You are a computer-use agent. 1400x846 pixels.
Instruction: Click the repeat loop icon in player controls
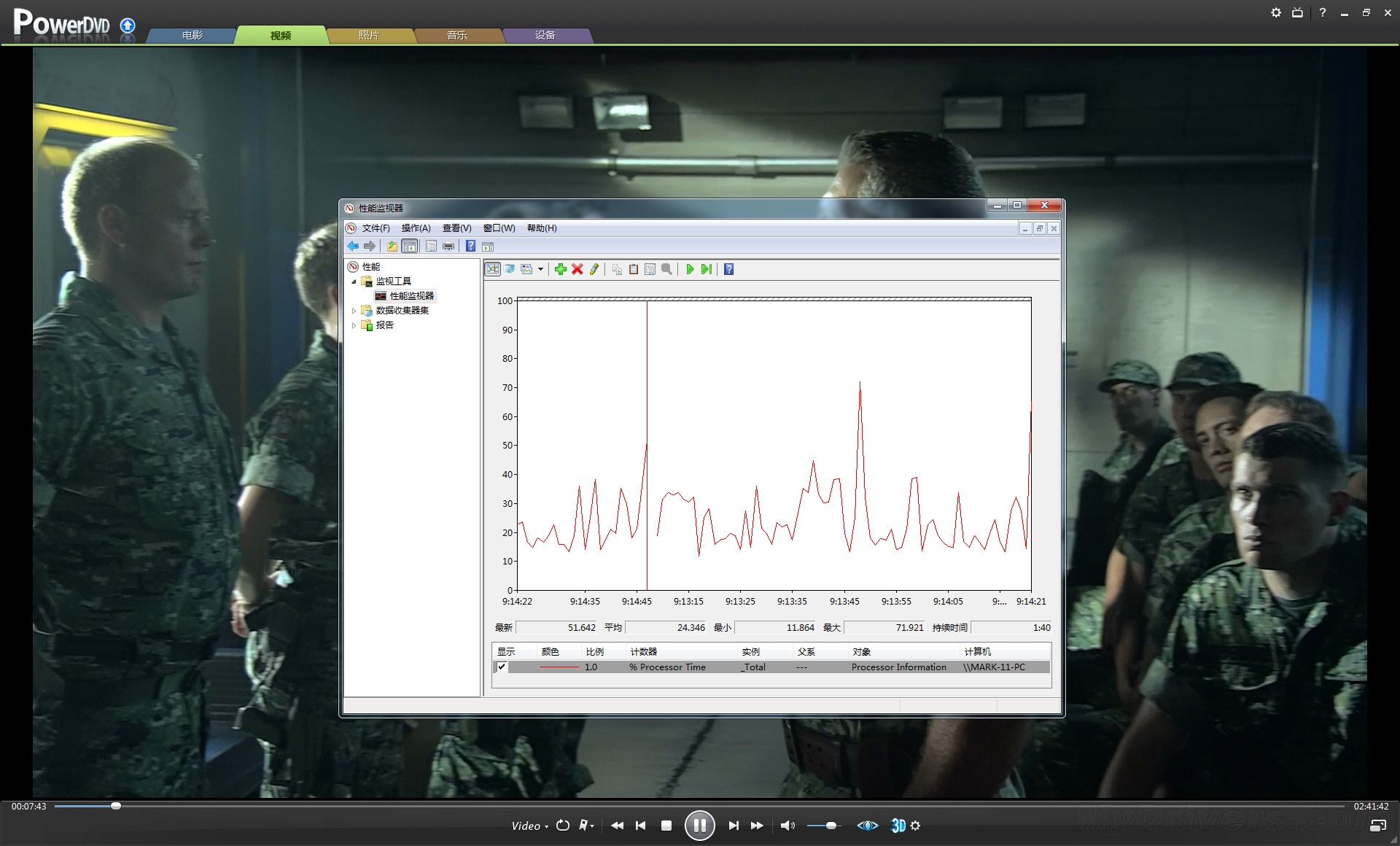pos(562,826)
